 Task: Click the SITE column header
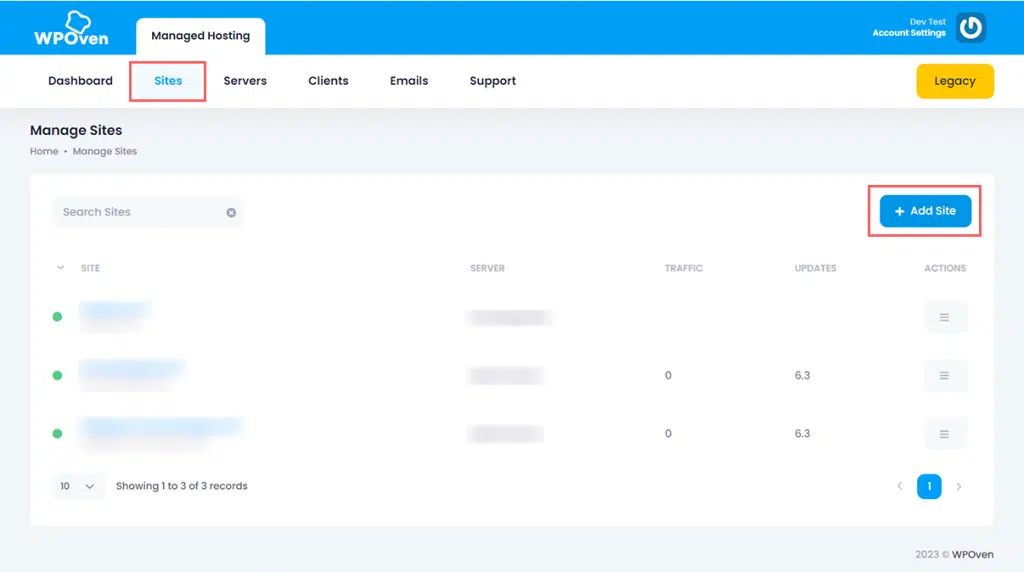[90, 268]
